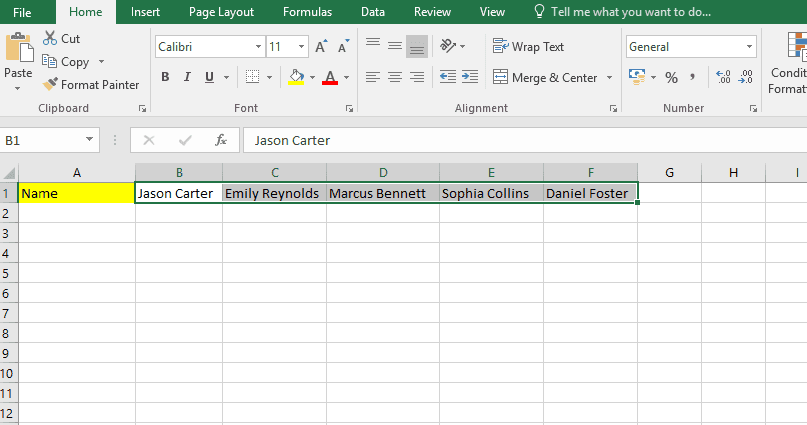Apply the yellow Fill Color swatch
Image resolution: width=807 pixels, height=425 pixels.
click(295, 77)
